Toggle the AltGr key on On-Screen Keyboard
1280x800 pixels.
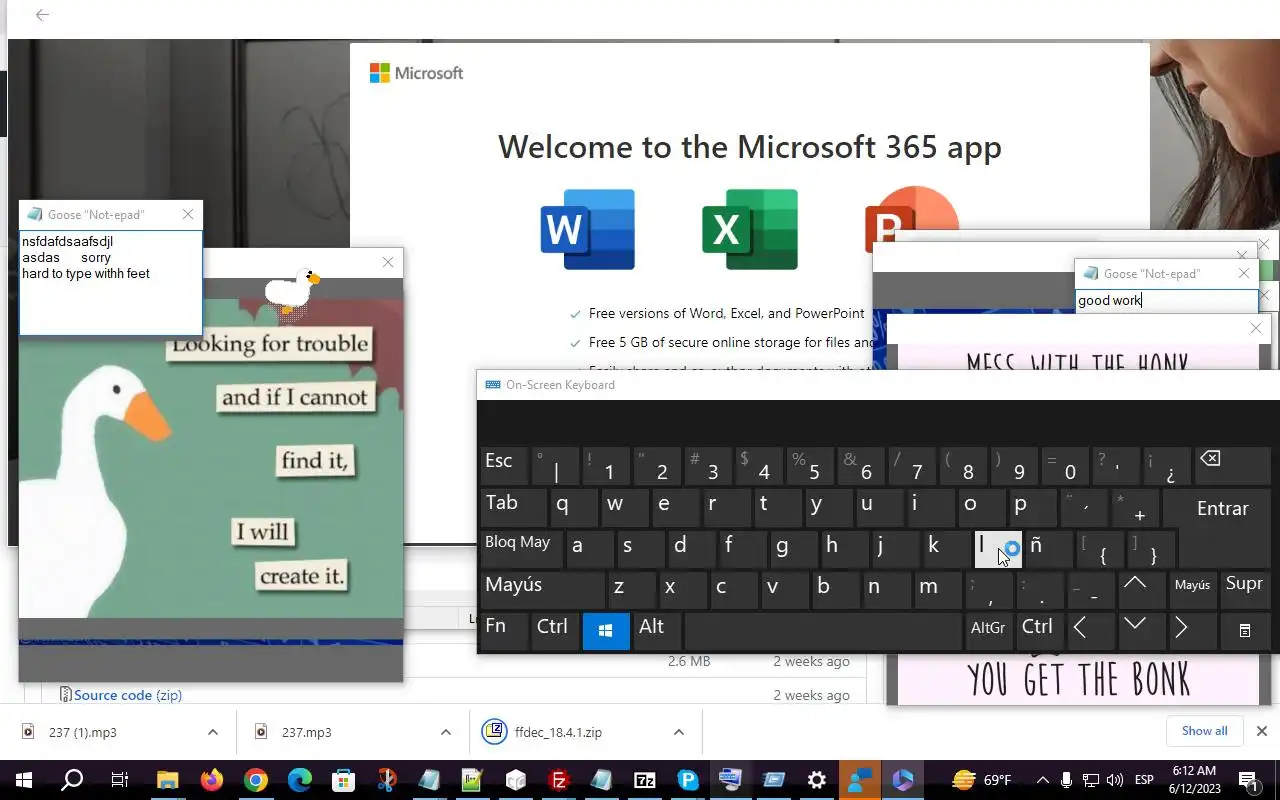tap(988, 631)
